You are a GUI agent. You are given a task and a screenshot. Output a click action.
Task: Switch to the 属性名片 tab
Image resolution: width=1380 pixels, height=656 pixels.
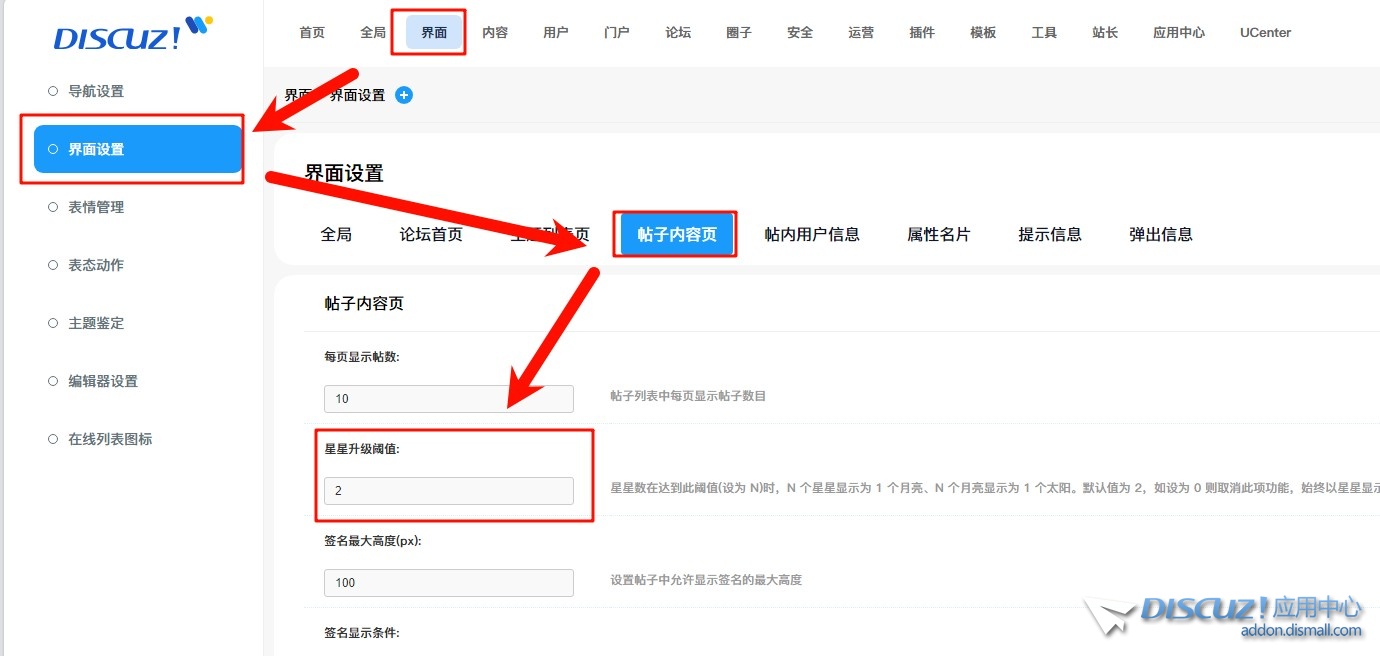[939, 234]
